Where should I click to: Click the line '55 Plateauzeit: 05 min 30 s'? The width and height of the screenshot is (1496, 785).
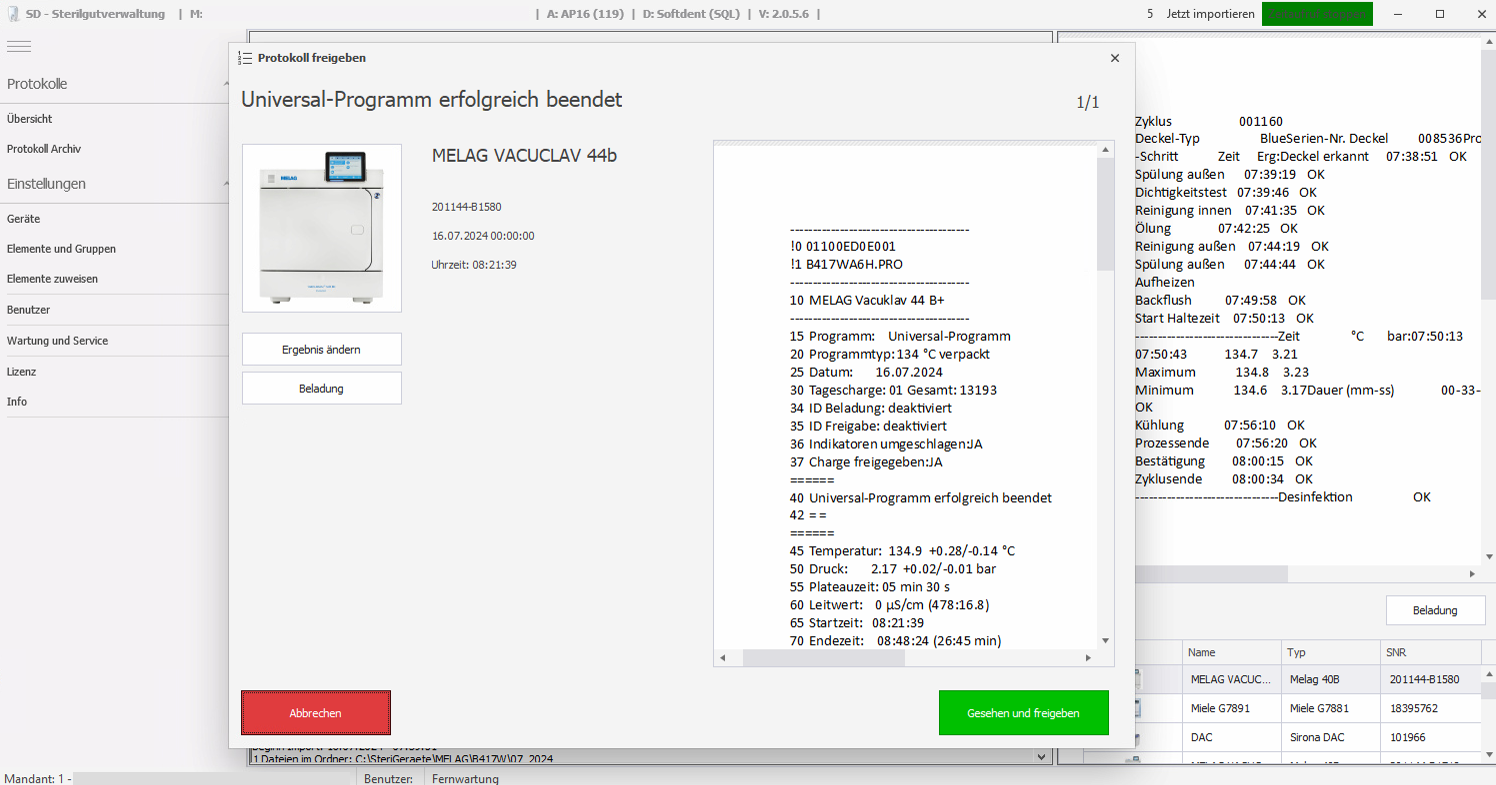point(870,587)
